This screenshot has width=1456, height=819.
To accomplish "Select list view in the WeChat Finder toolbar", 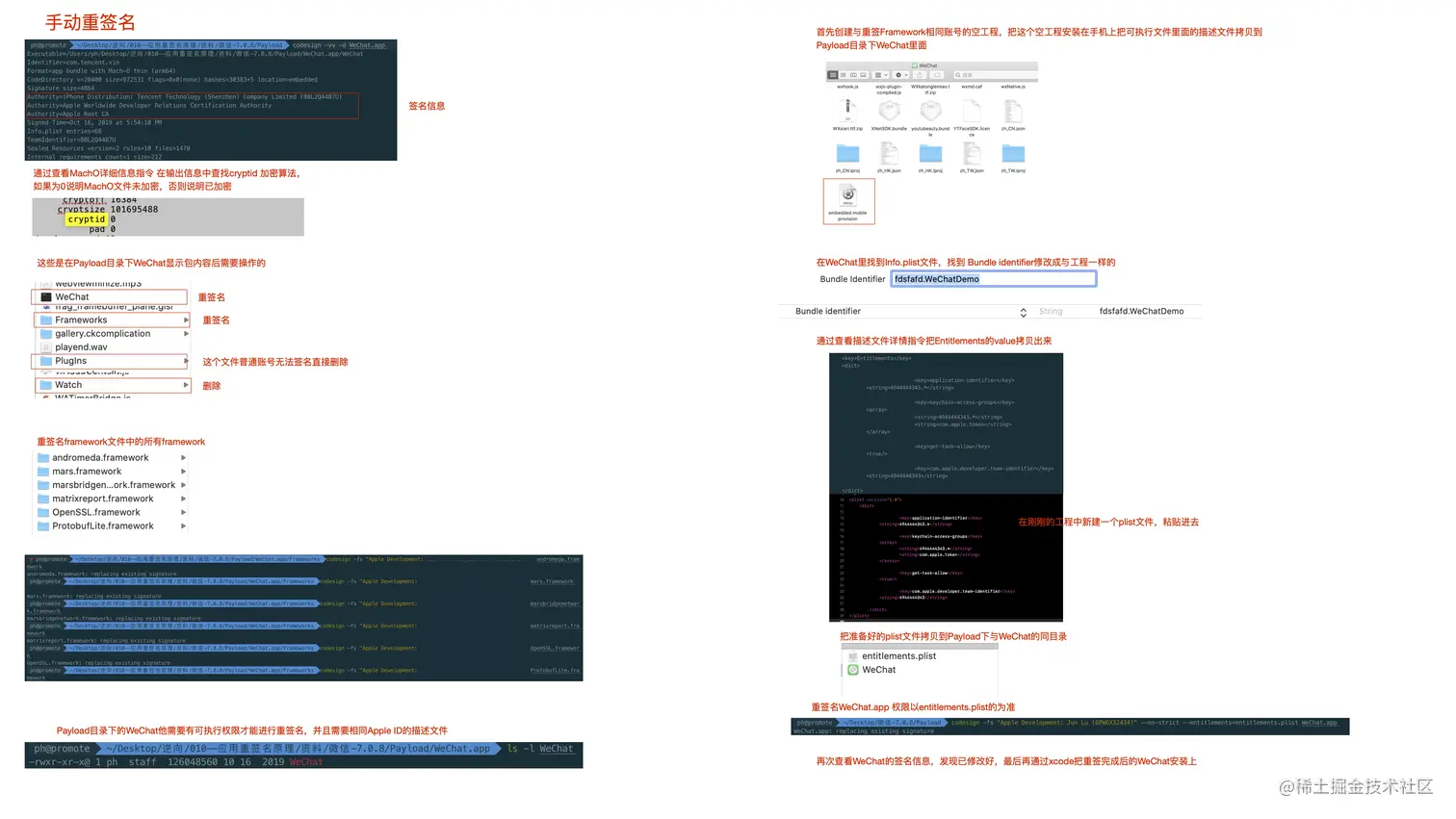I will pyautogui.click(x=844, y=75).
